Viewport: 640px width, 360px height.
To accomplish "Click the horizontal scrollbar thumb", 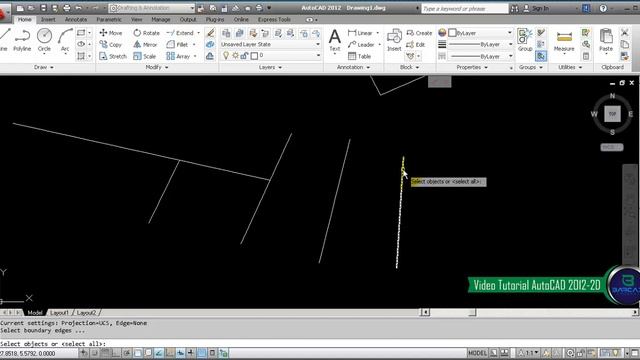I will (x=472, y=312).
